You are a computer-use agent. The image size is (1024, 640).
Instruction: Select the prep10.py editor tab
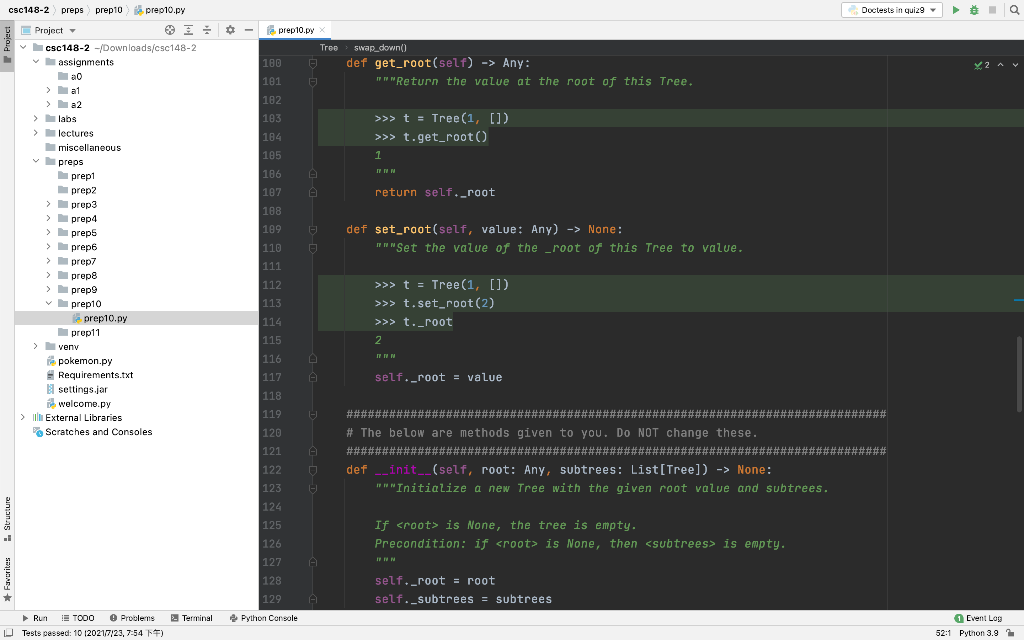click(x=295, y=30)
